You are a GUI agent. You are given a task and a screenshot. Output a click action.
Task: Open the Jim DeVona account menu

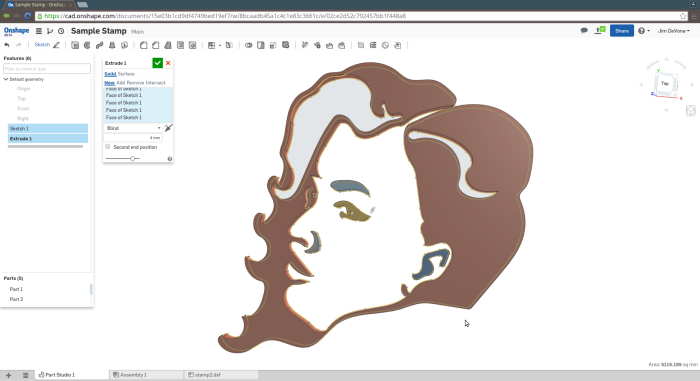point(674,31)
